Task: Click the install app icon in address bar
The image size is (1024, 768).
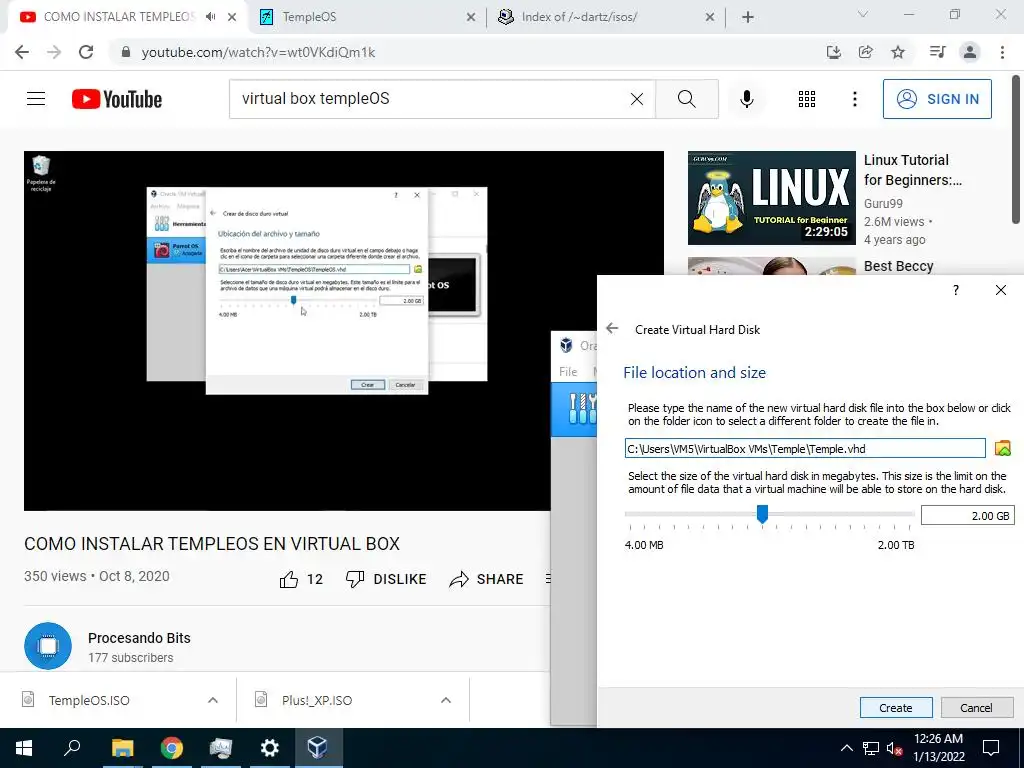Action: click(x=833, y=52)
